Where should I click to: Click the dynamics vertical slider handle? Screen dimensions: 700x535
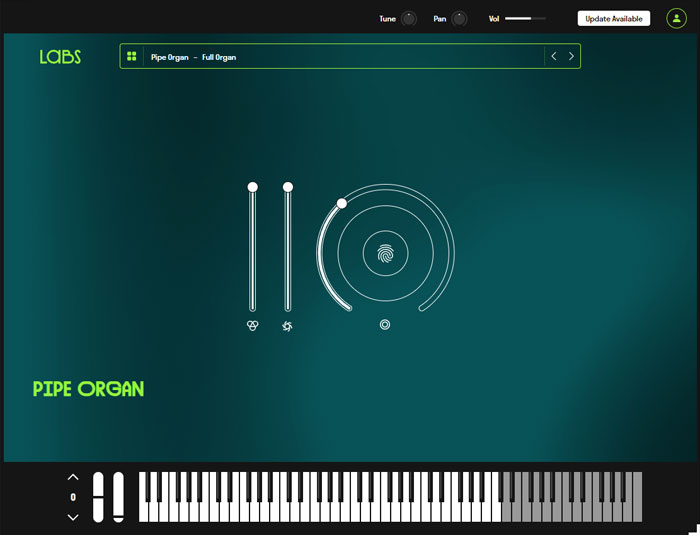coord(288,187)
